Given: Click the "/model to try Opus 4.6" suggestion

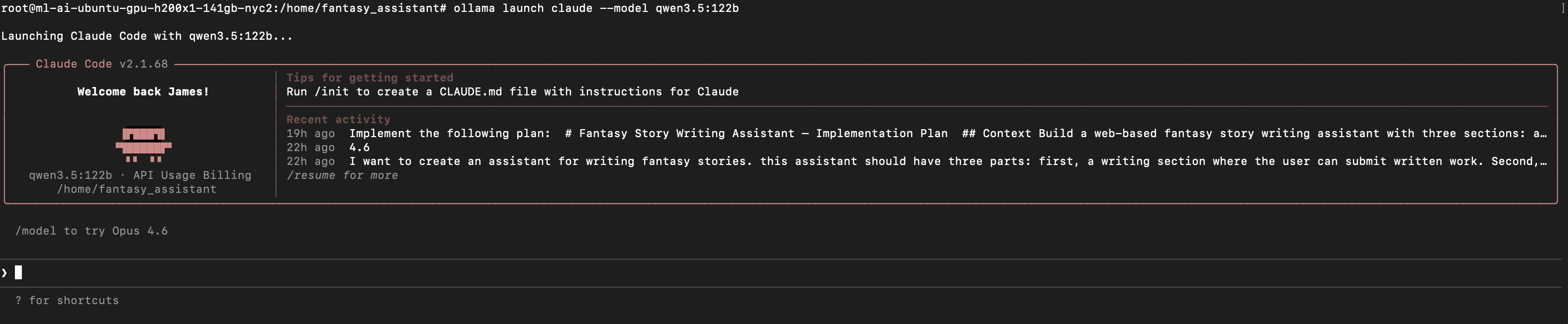Looking at the screenshot, I should click(92, 231).
